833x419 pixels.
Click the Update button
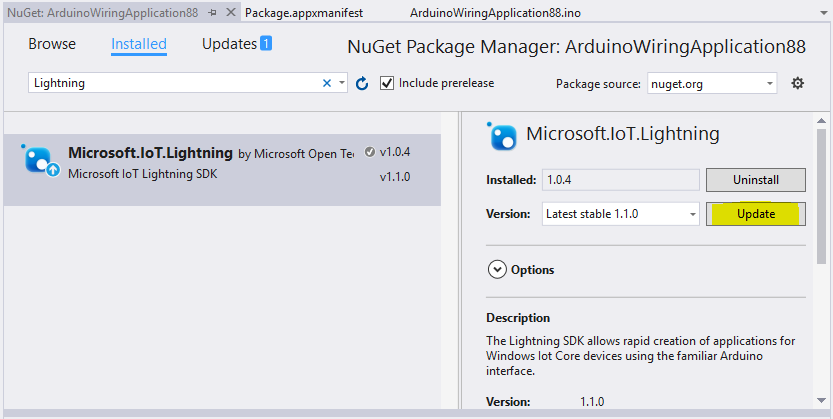(755, 214)
